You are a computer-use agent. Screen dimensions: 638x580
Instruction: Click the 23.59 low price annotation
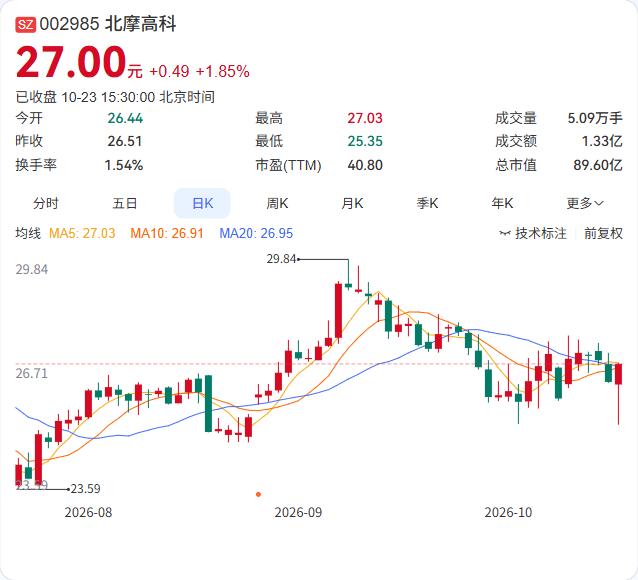(85, 488)
